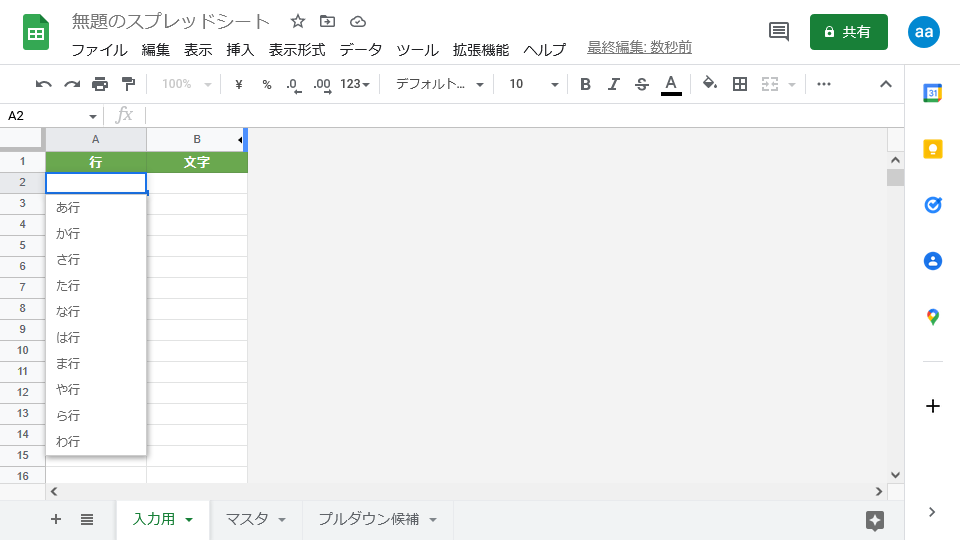This screenshot has width=960, height=540.
Task: Add a new sheet
Action: tap(56, 519)
